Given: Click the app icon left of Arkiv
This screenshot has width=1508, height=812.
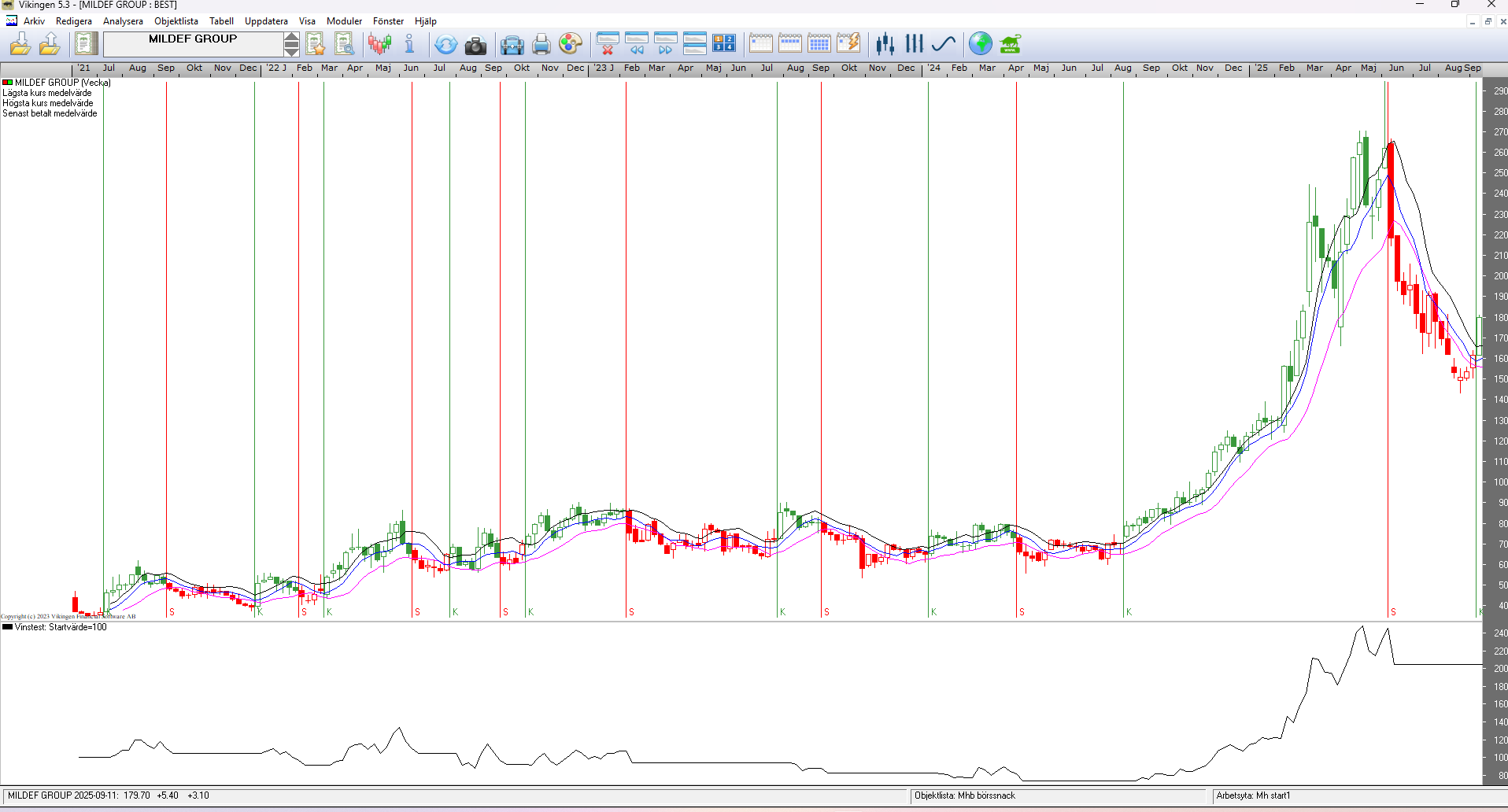Looking at the screenshot, I should [11, 21].
